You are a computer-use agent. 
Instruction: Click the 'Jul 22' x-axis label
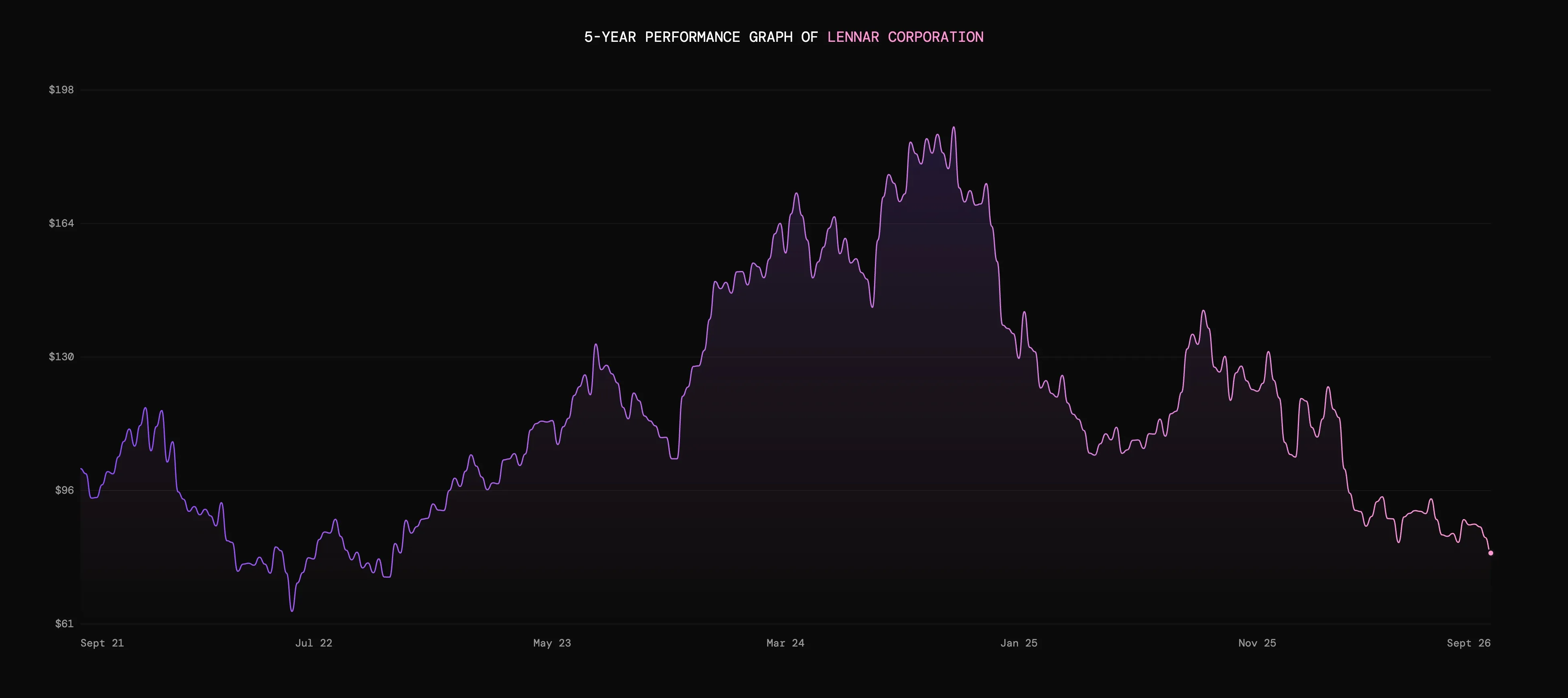[x=314, y=643]
